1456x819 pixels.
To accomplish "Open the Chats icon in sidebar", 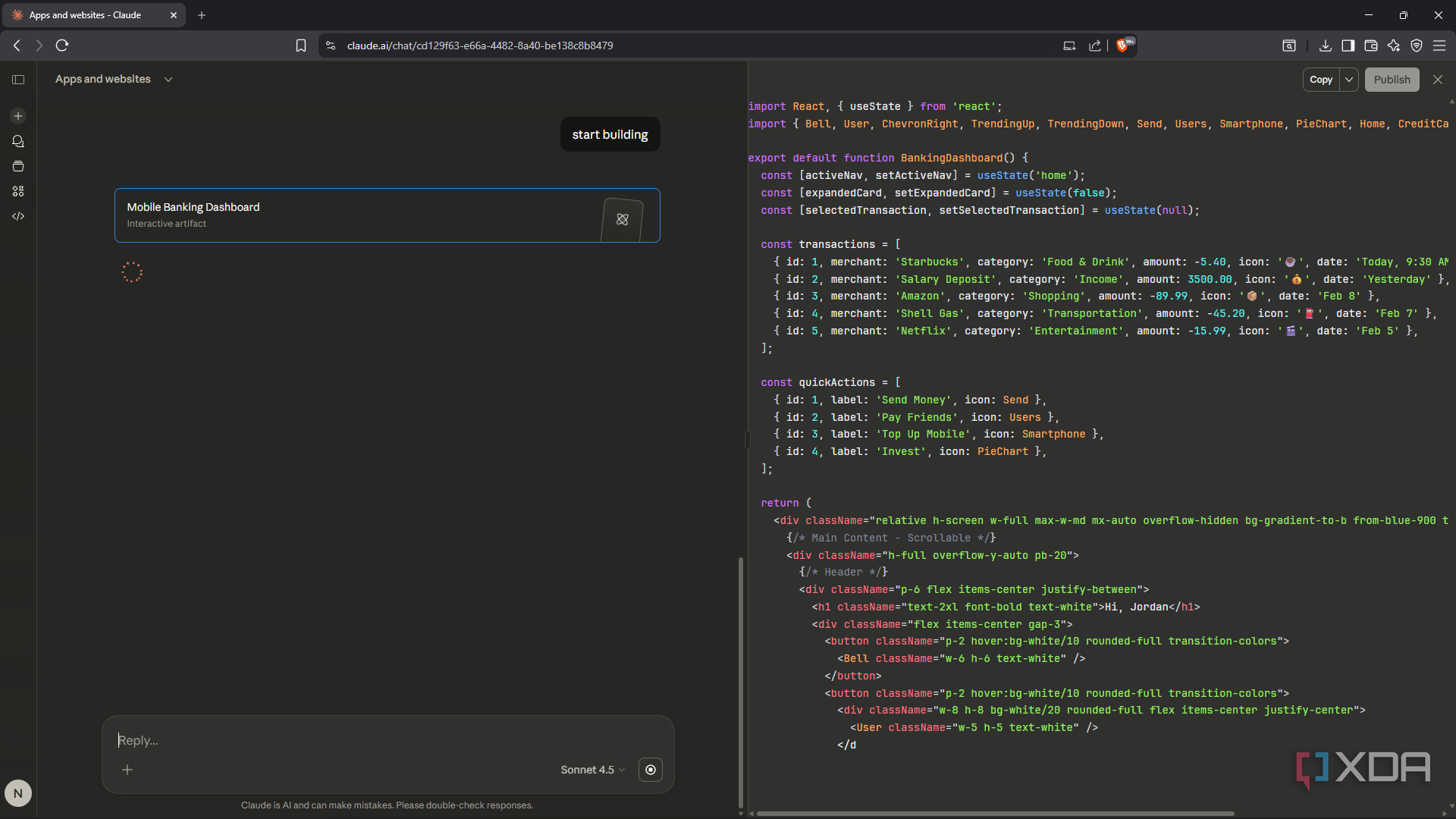I will (x=18, y=141).
